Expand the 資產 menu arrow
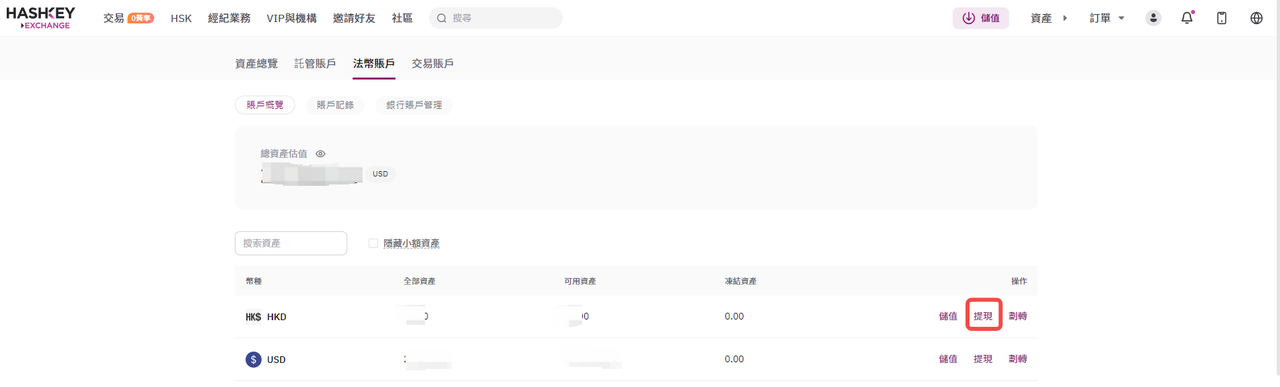 pos(1064,18)
